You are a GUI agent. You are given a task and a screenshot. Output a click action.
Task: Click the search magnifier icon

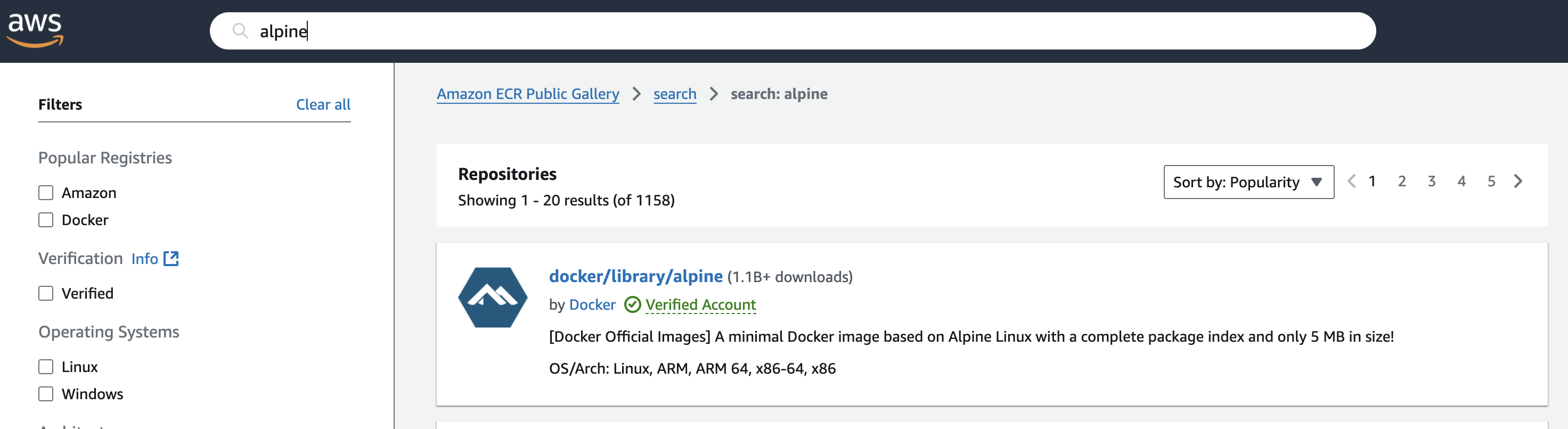(240, 31)
